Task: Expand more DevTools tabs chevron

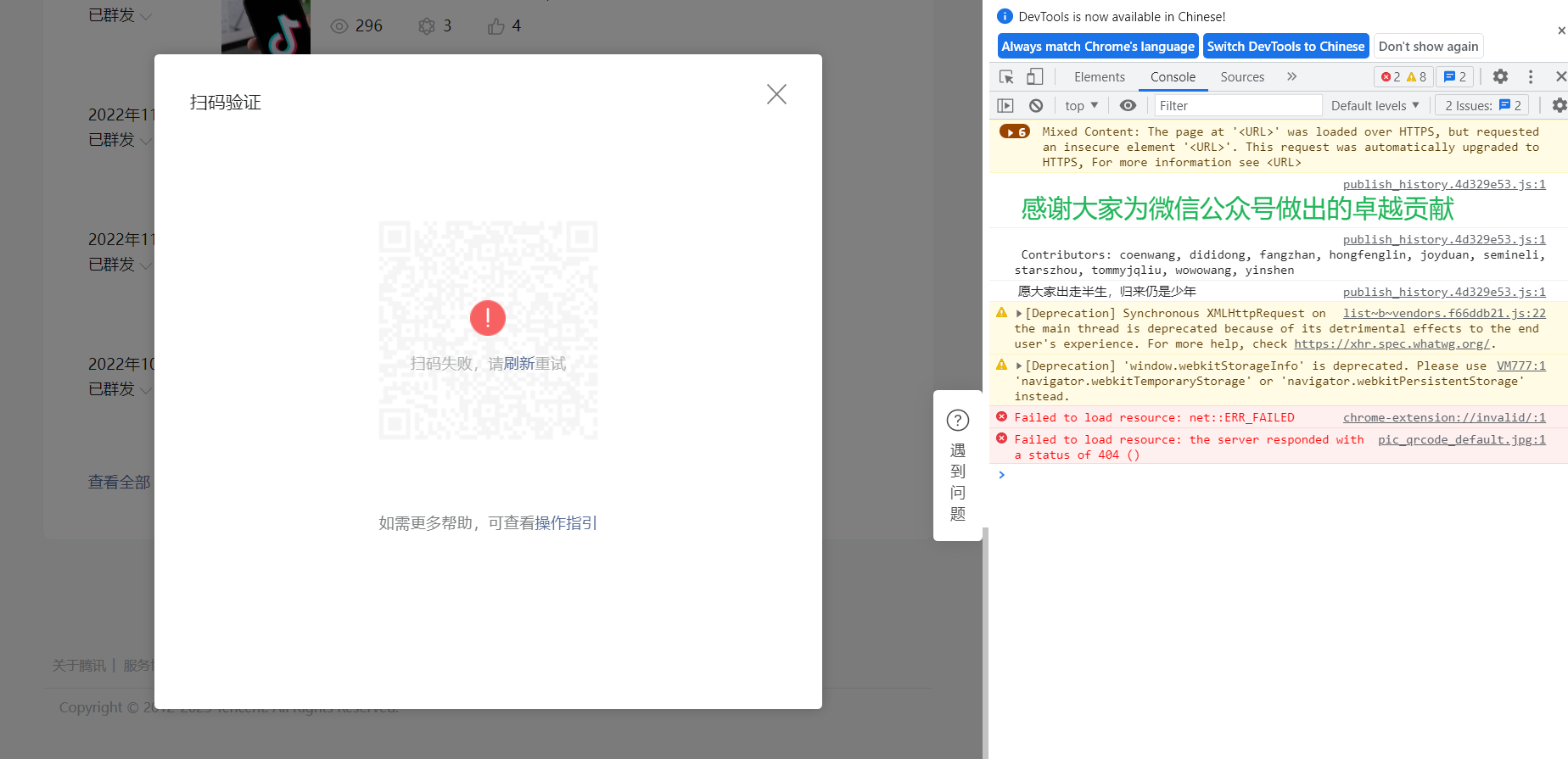Action: pos(1291,77)
